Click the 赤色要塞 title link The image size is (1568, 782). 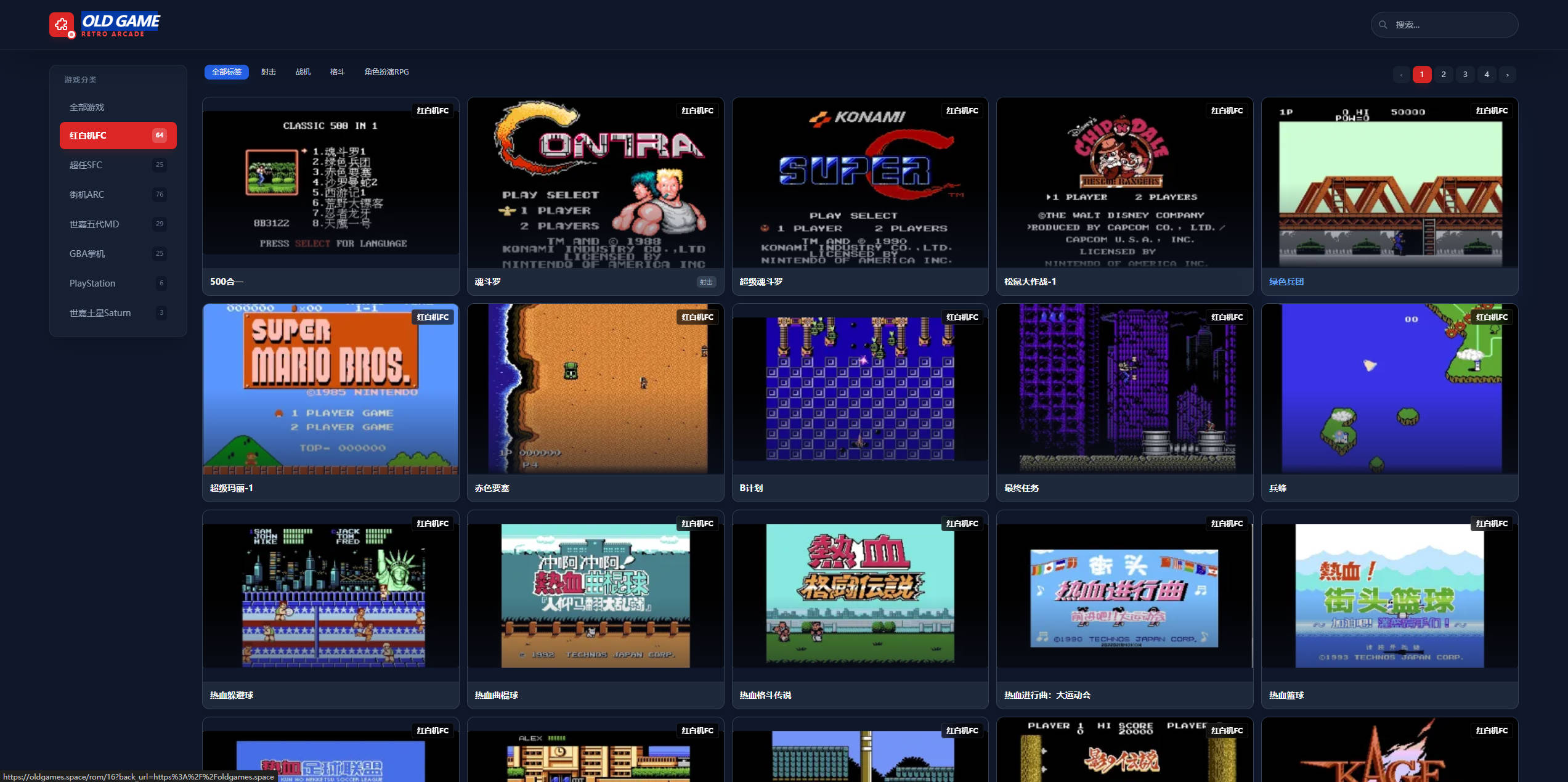pos(492,488)
